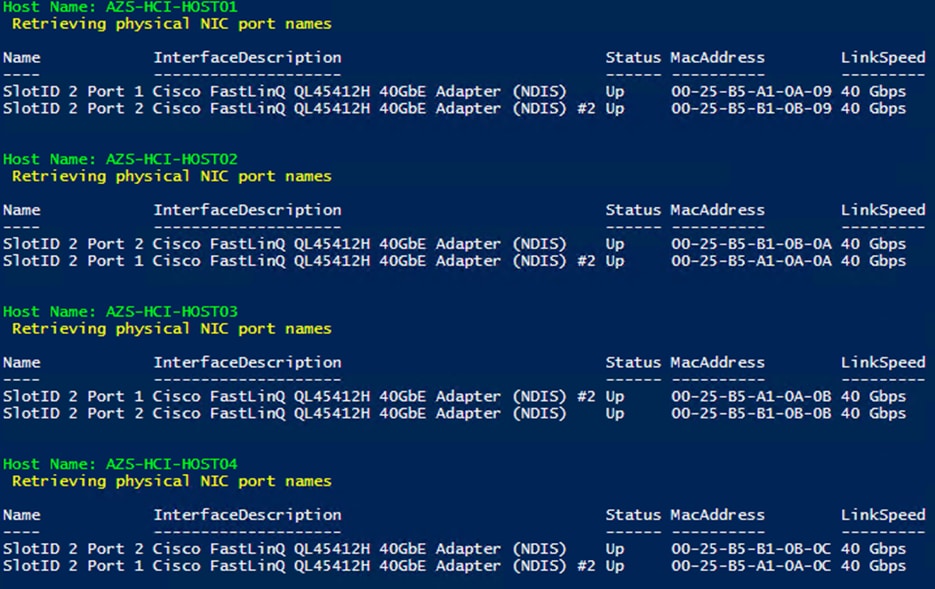The height and width of the screenshot is (589, 935).
Task: Select Up status left of 00-25-B5-A1-0A-0C
Action: click(615, 566)
